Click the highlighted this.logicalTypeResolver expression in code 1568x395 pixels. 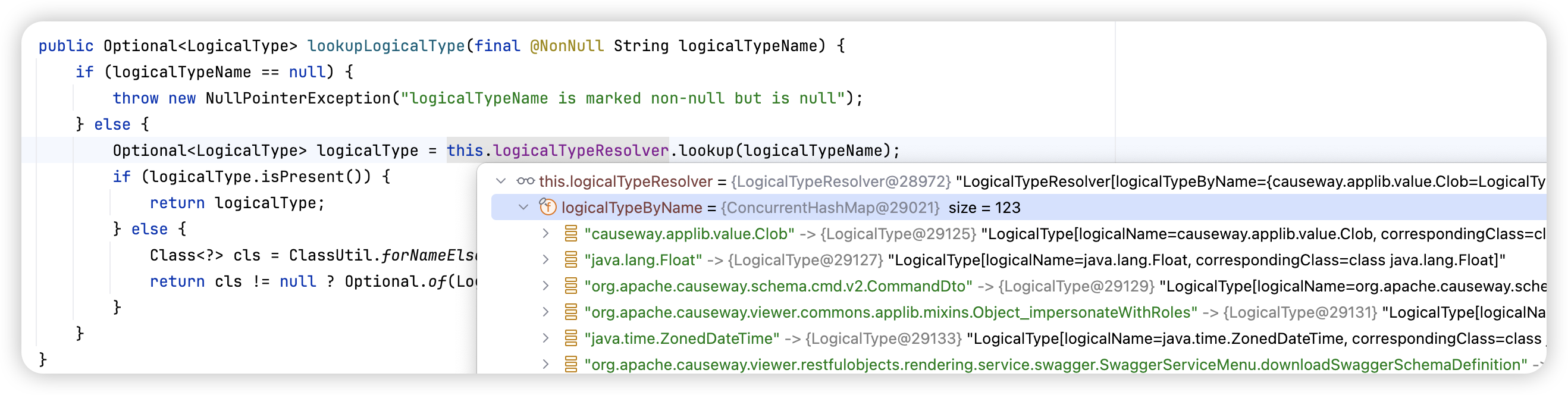point(557,151)
